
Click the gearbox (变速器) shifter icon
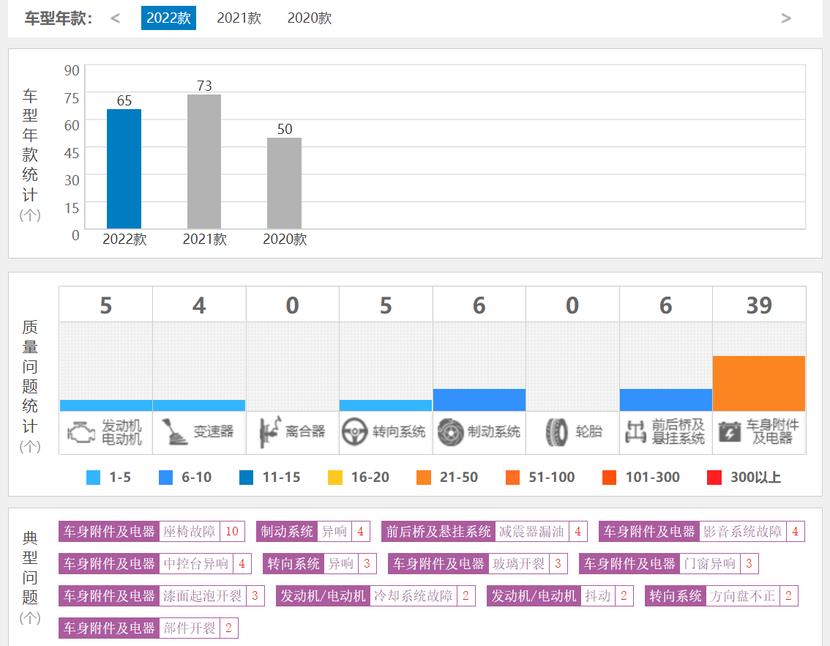[x=175, y=432]
